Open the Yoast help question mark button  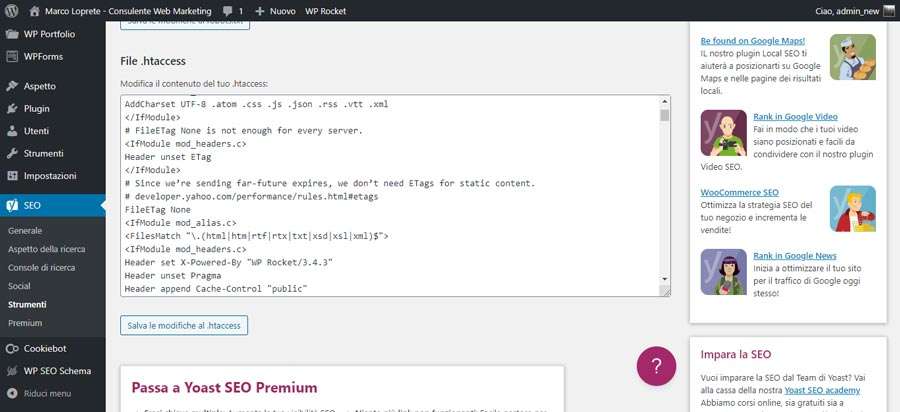tap(656, 366)
